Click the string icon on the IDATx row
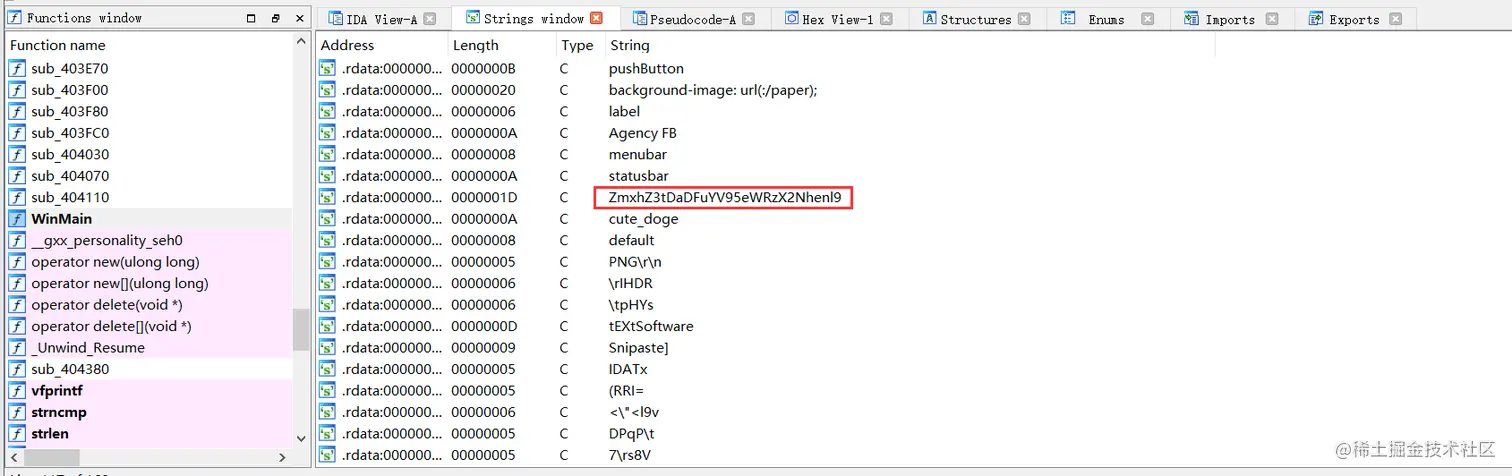The width and height of the screenshot is (1512, 476). (x=327, y=369)
